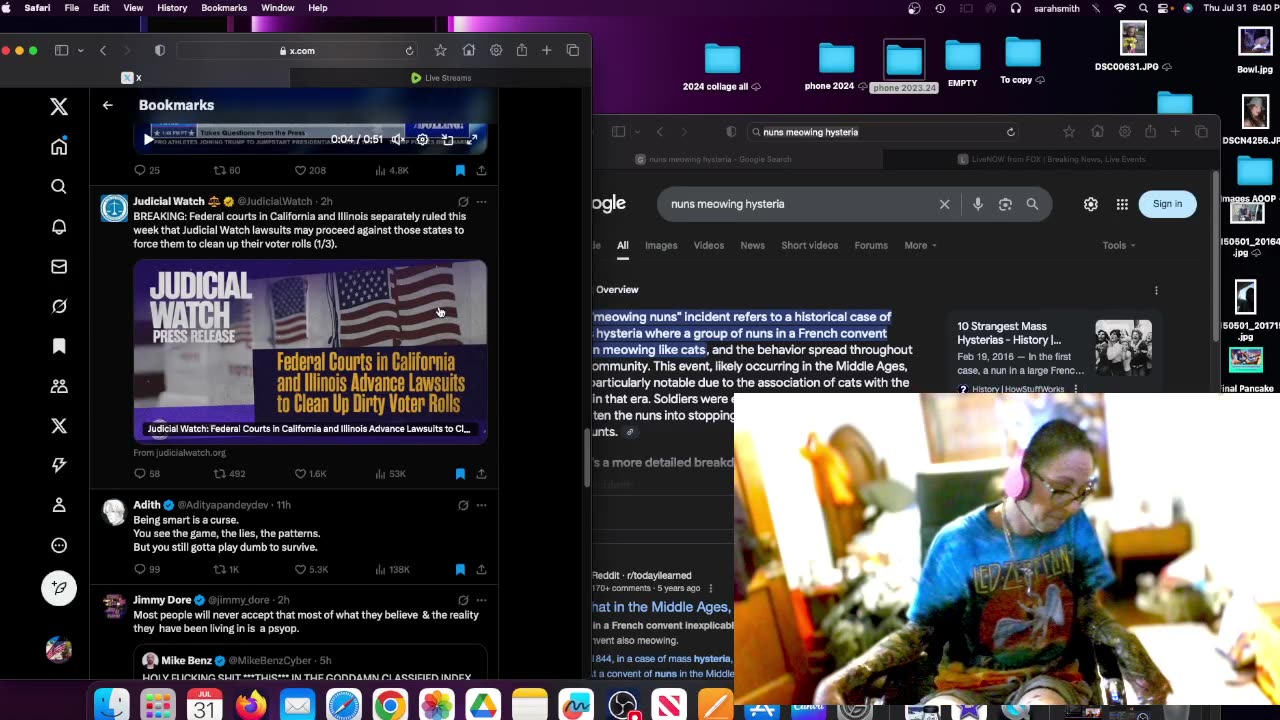
Task: Like the post with 208 likes
Action: 310,171
